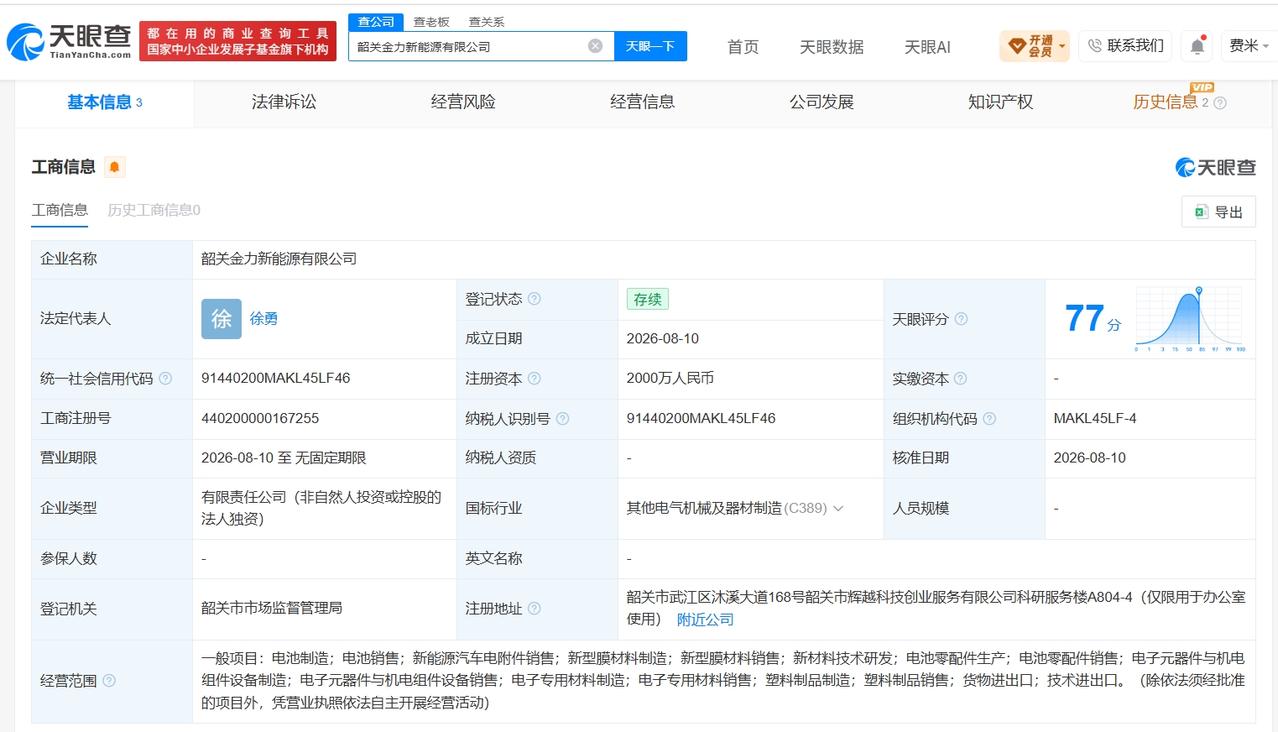The image size is (1278, 732).
Task: Open the 公司发展 tab
Action: [x=821, y=102]
